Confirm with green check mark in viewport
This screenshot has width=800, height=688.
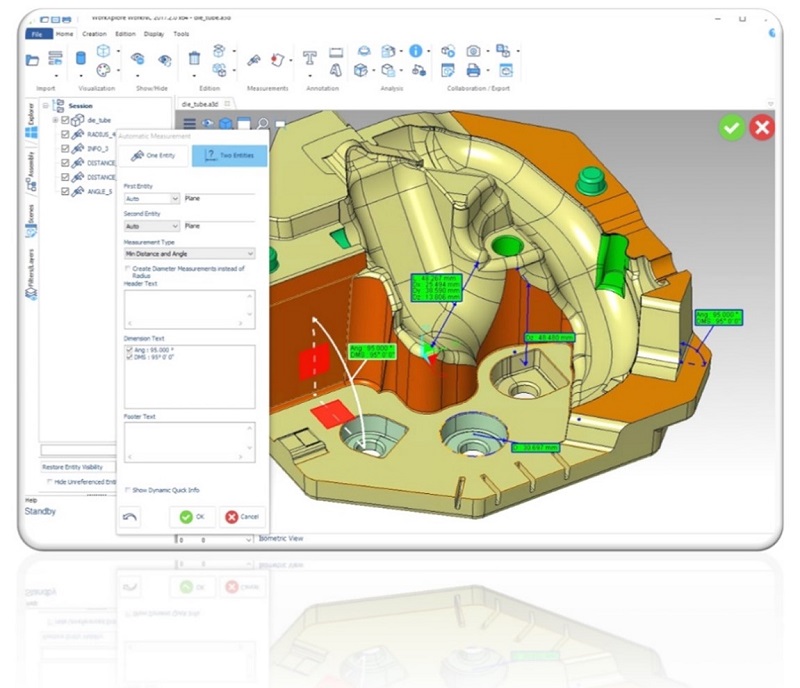click(x=732, y=127)
